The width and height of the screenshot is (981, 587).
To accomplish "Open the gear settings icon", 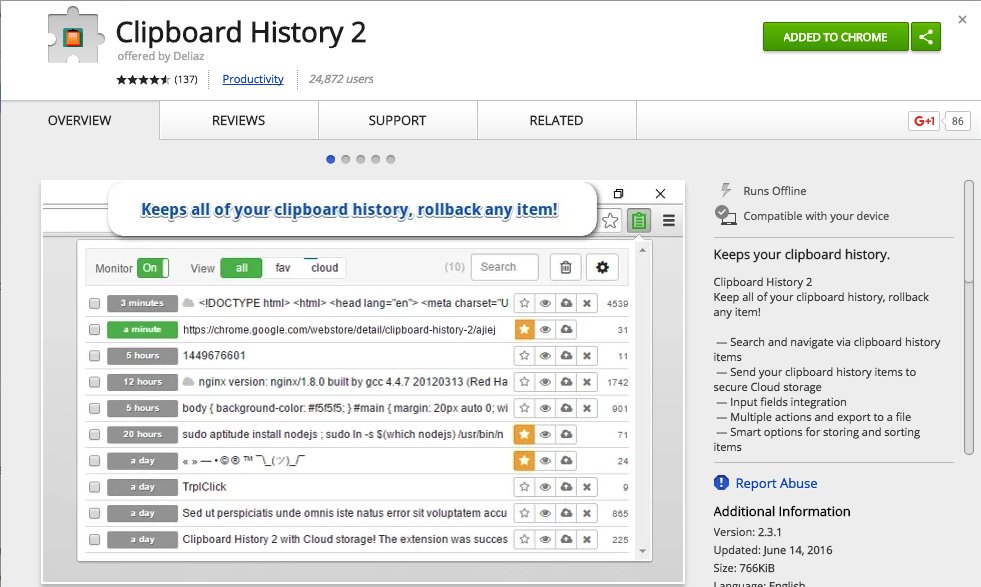I will click(602, 267).
